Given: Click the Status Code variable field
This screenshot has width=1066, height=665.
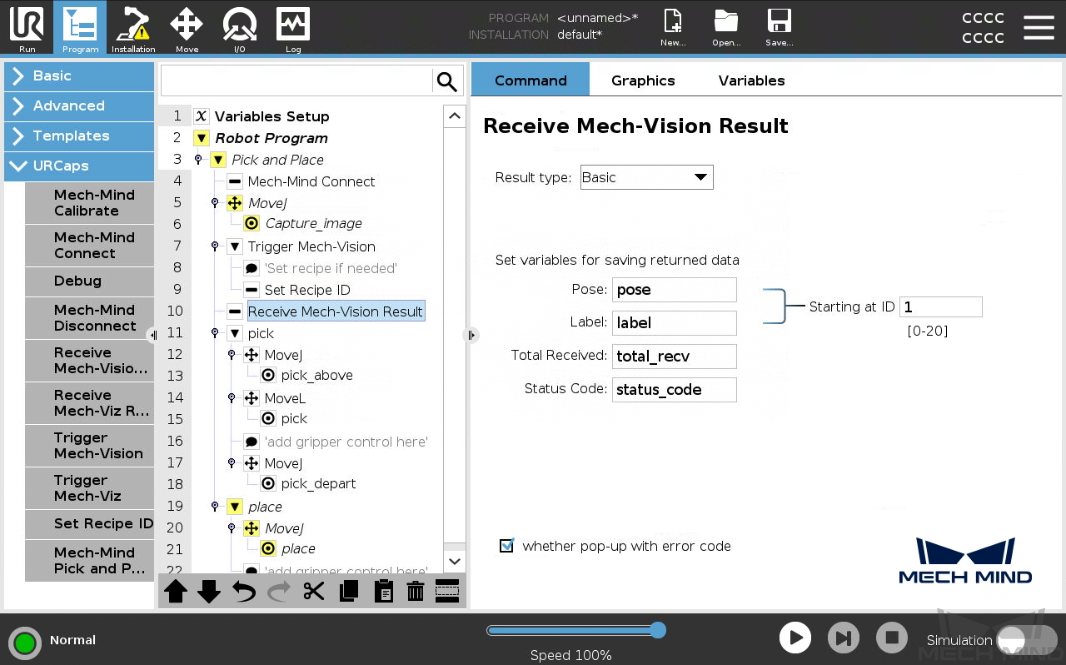Looking at the screenshot, I should coord(674,390).
